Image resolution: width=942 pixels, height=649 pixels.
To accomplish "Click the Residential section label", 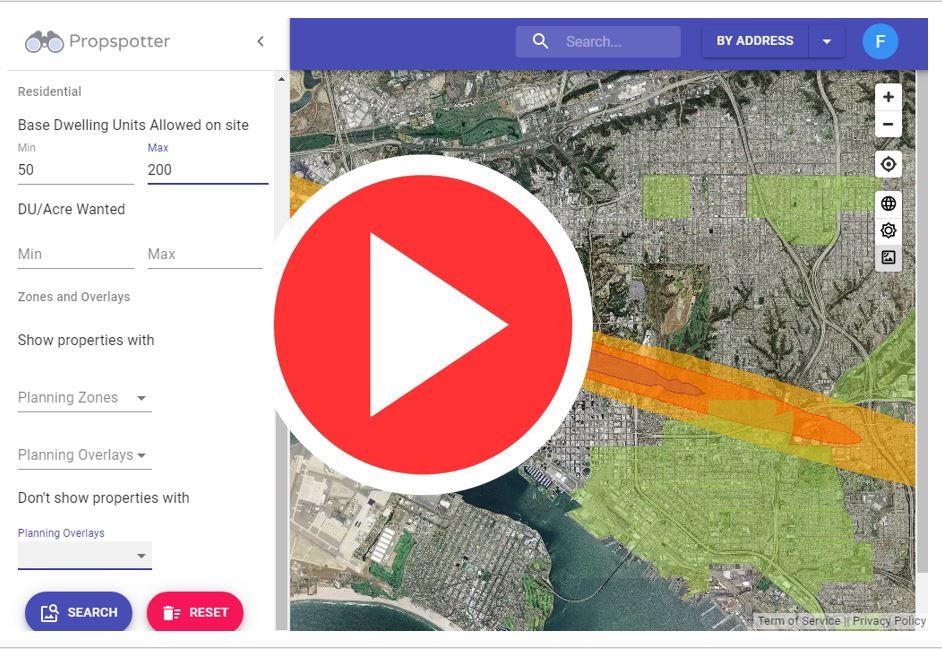I will coord(49,91).
